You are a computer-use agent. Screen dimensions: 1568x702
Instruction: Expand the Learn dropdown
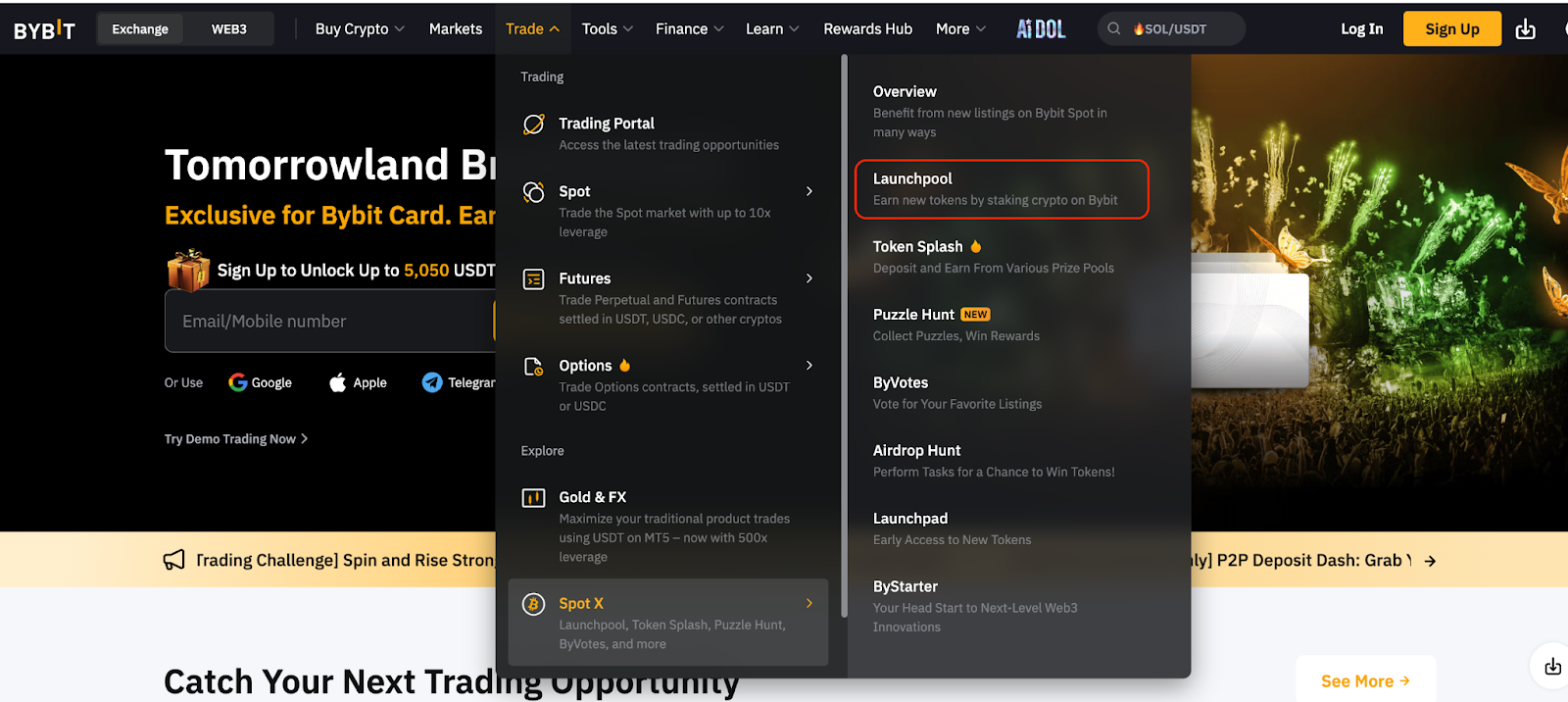[772, 29]
